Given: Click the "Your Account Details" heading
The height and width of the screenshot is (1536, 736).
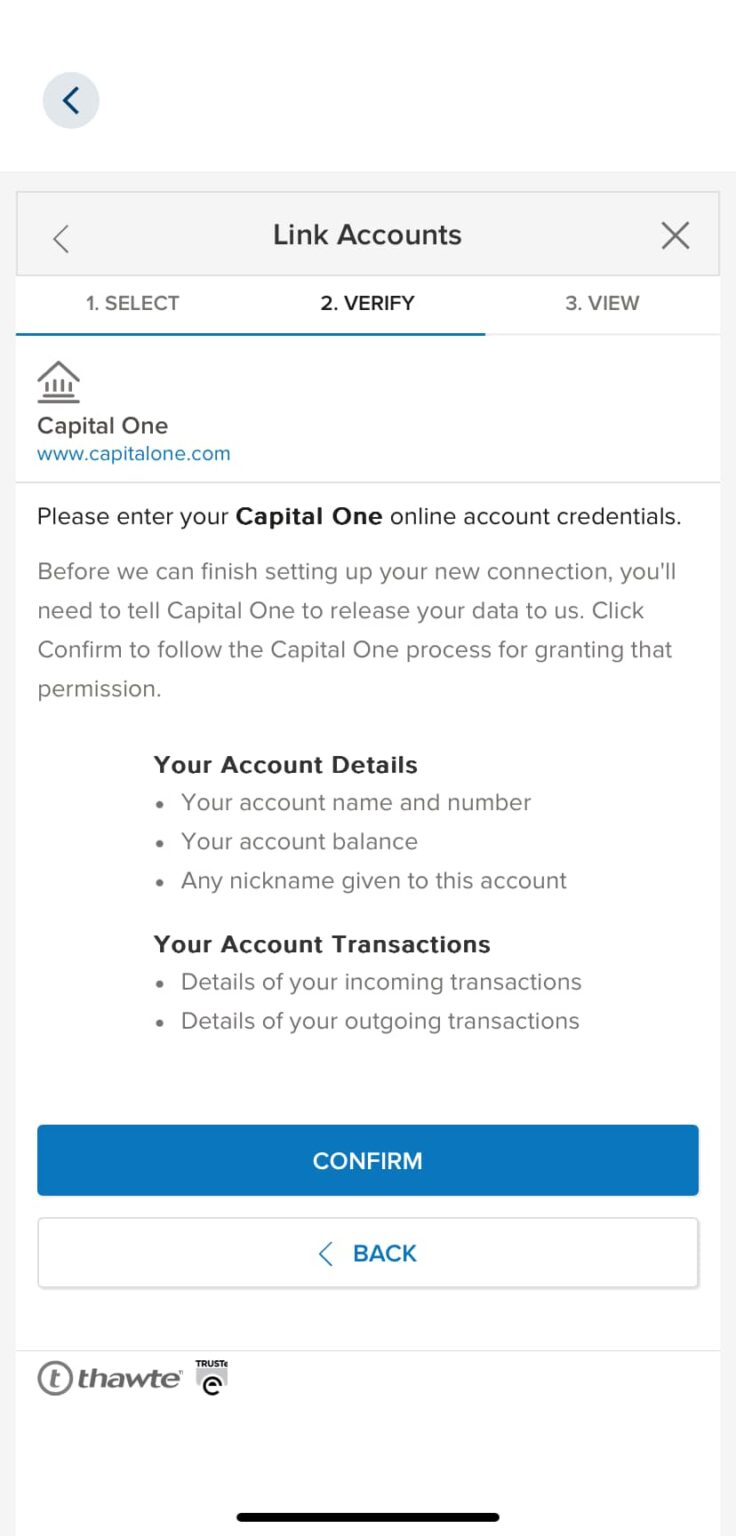Looking at the screenshot, I should 285,765.
